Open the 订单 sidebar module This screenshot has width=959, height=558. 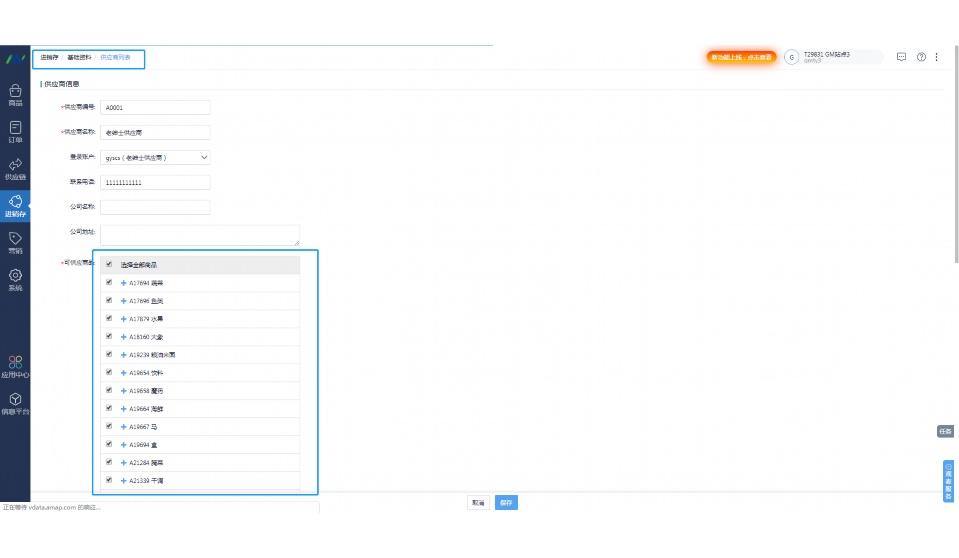click(15, 132)
